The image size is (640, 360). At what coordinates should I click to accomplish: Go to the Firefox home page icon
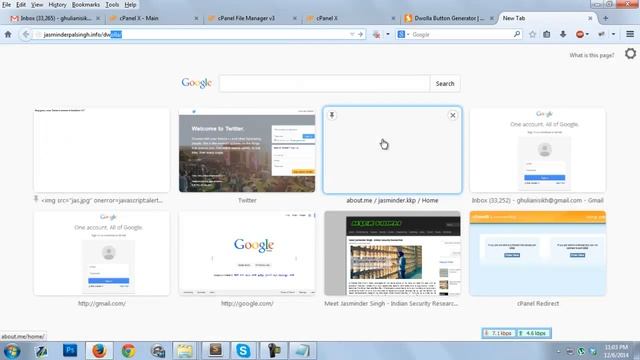[8, 34]
